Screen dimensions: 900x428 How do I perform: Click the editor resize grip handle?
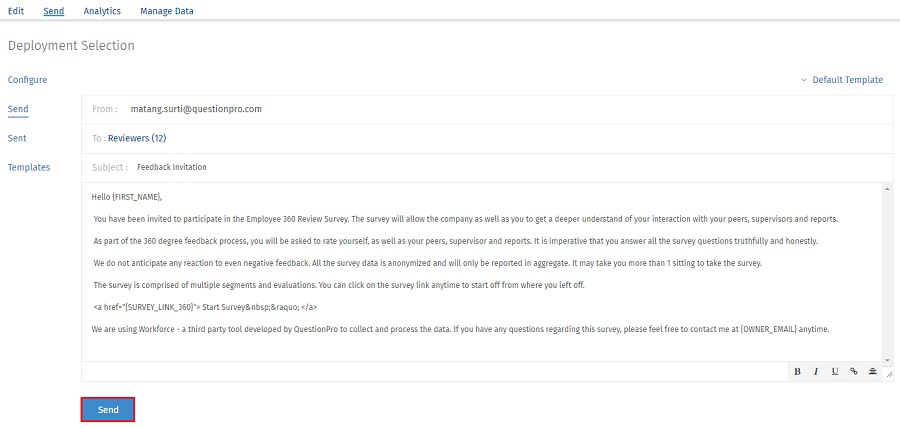click(x=889, y=373)
